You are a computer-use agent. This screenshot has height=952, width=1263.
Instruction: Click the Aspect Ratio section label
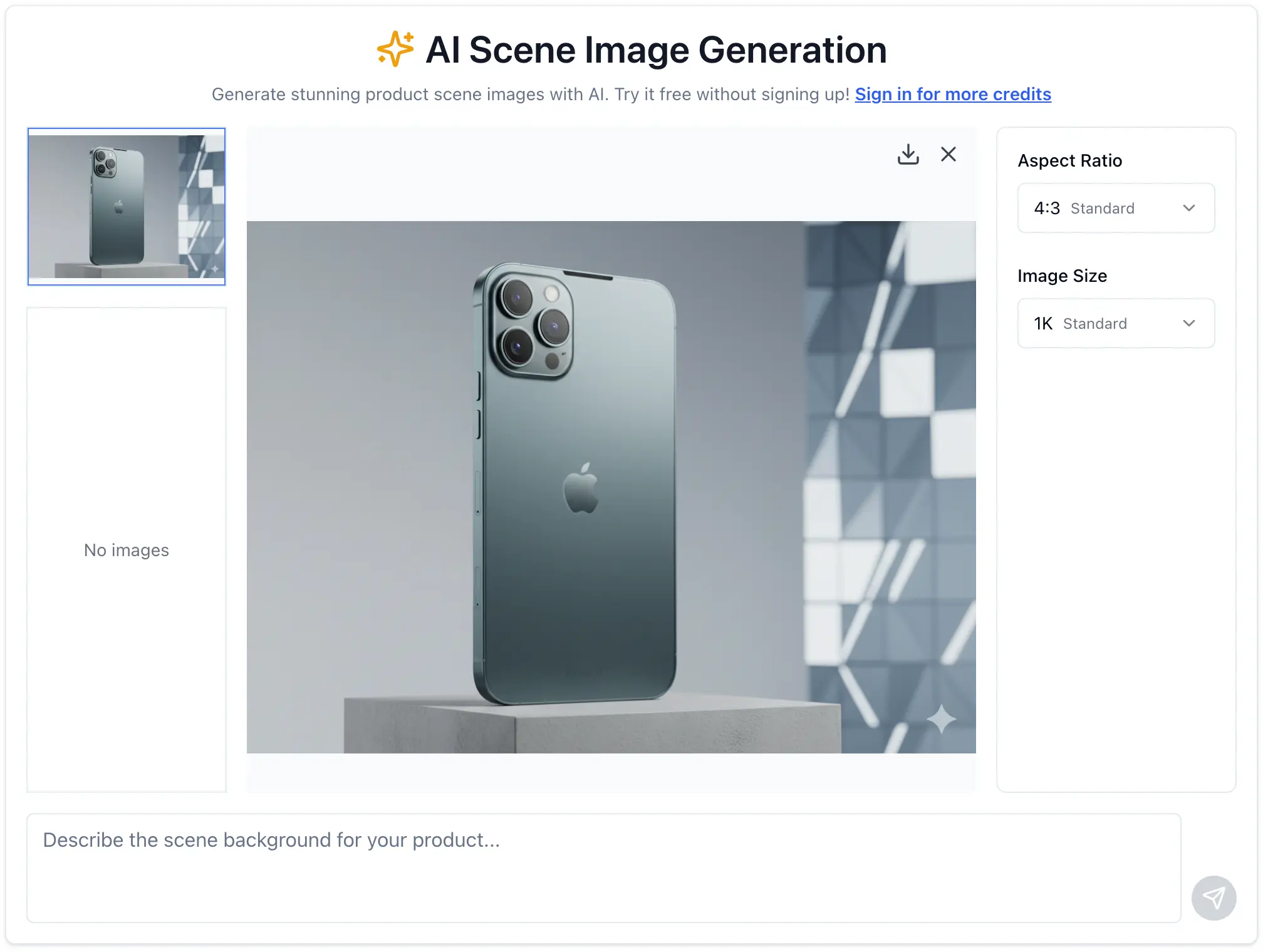1069,160
